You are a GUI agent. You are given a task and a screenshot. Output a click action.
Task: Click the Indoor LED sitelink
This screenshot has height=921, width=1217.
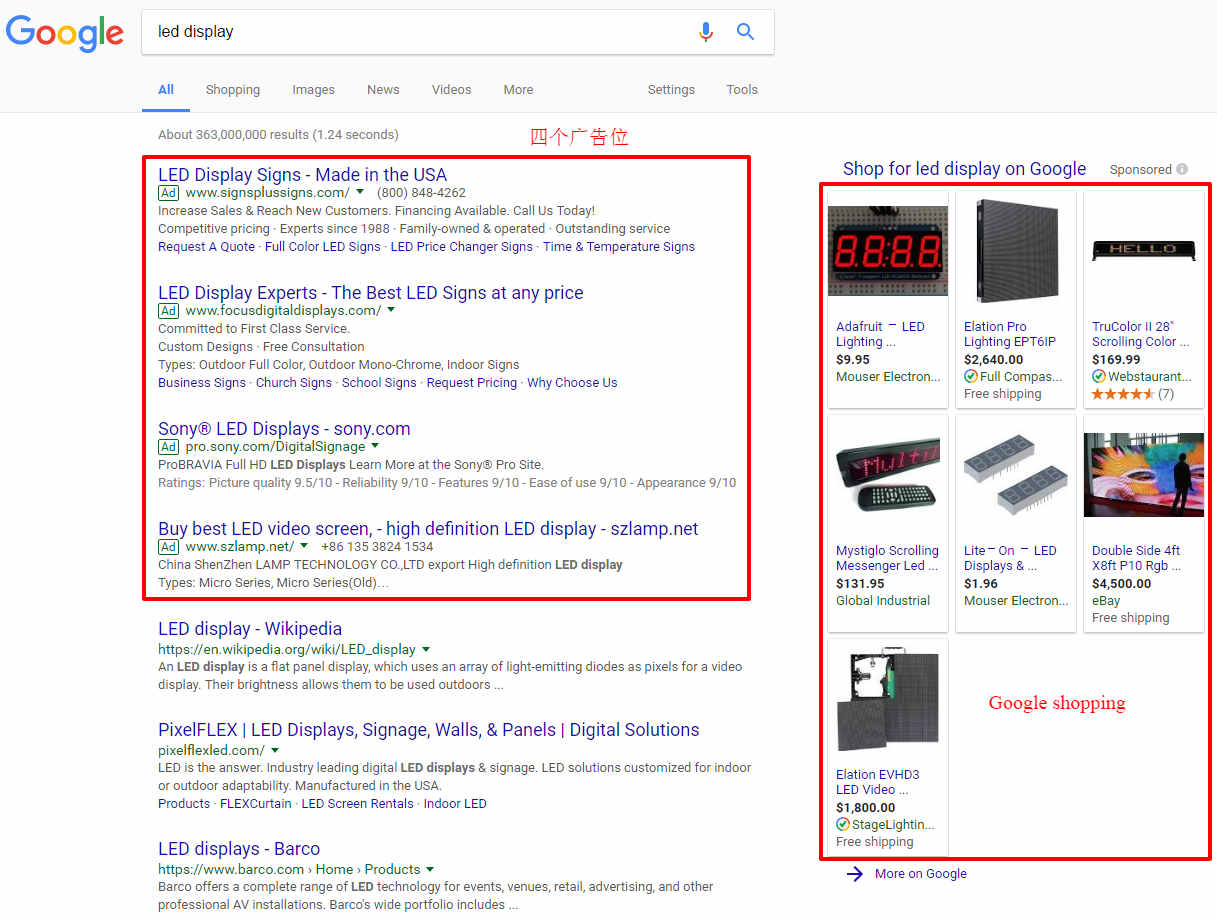[455, 803]
